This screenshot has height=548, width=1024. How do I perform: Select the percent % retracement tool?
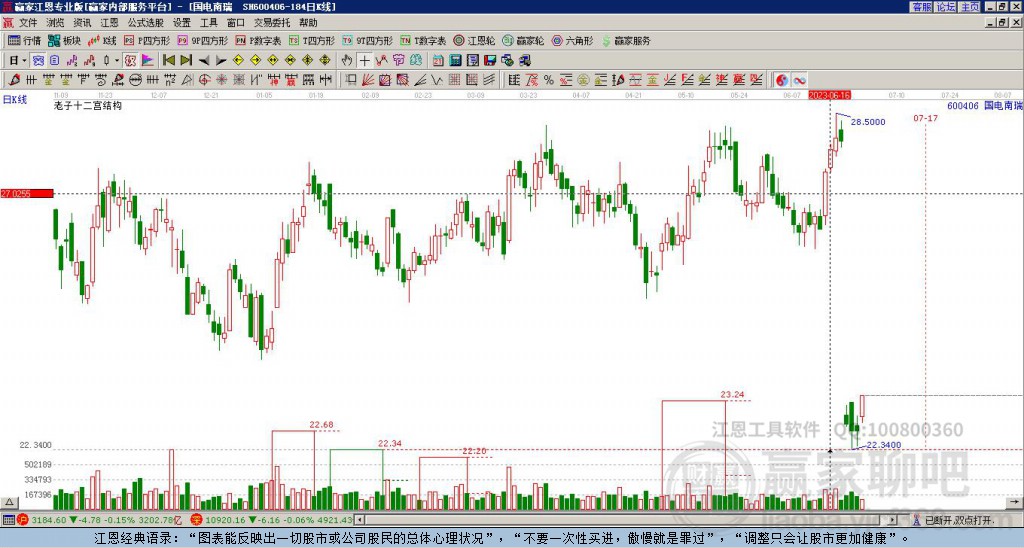click(549, 80)
